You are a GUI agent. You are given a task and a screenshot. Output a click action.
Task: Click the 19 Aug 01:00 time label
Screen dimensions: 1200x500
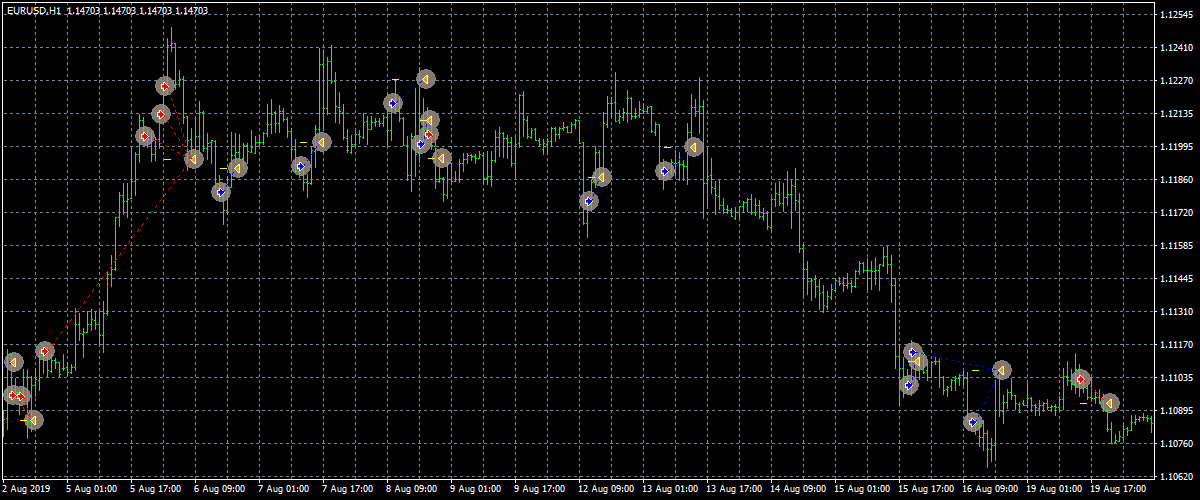click(x=1054, y=490)
